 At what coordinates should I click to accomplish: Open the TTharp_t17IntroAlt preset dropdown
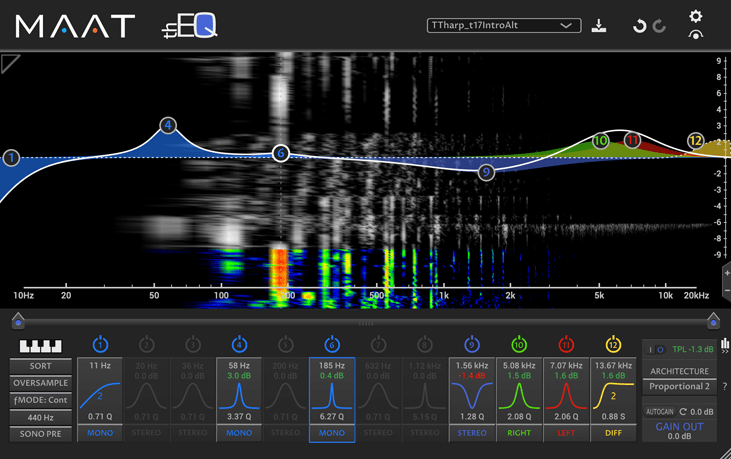504,25
